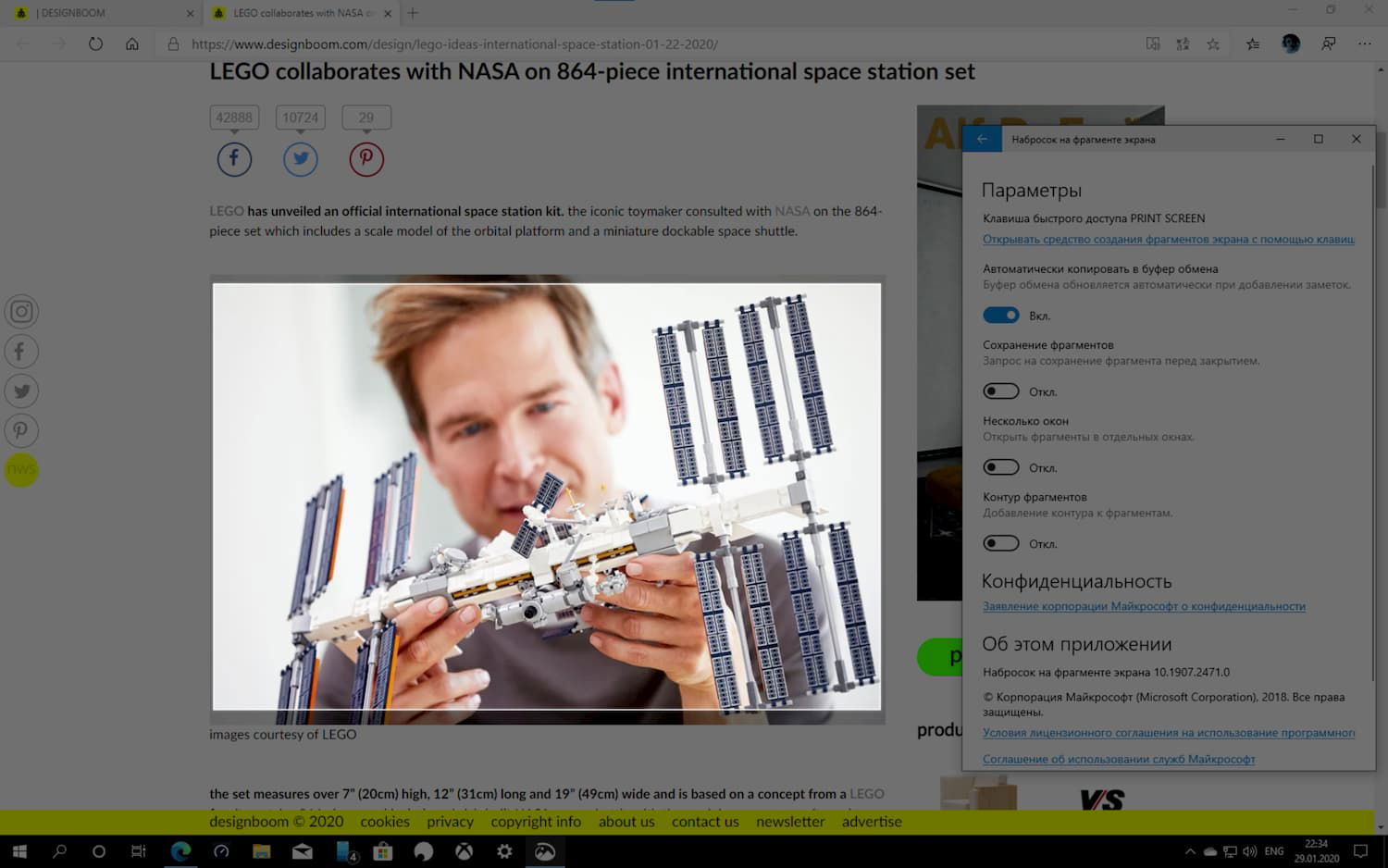
Task: Click the 42888 Facebook share count
Action: 234,118
